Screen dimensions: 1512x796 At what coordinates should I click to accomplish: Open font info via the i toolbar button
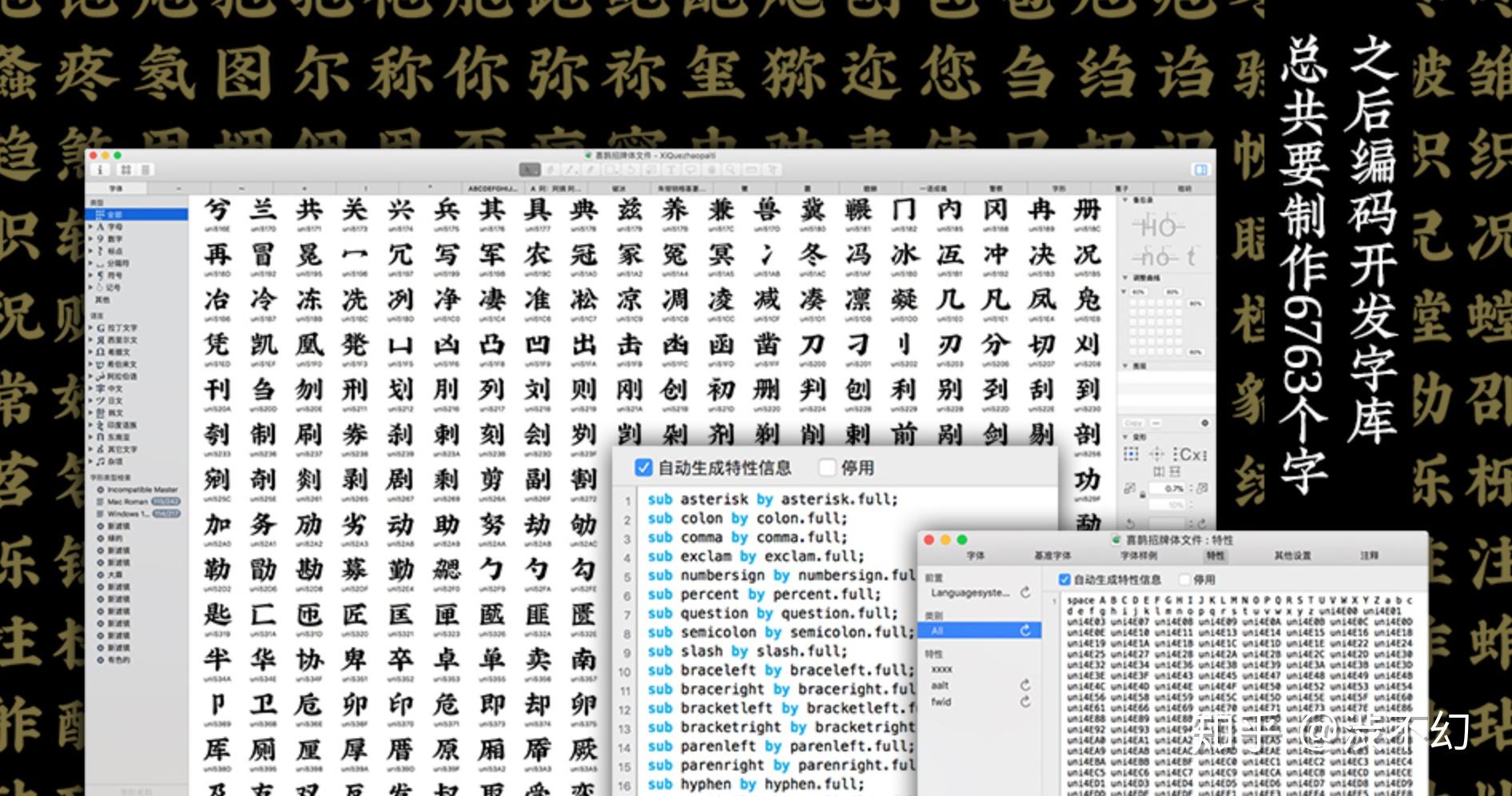(100, 169)
